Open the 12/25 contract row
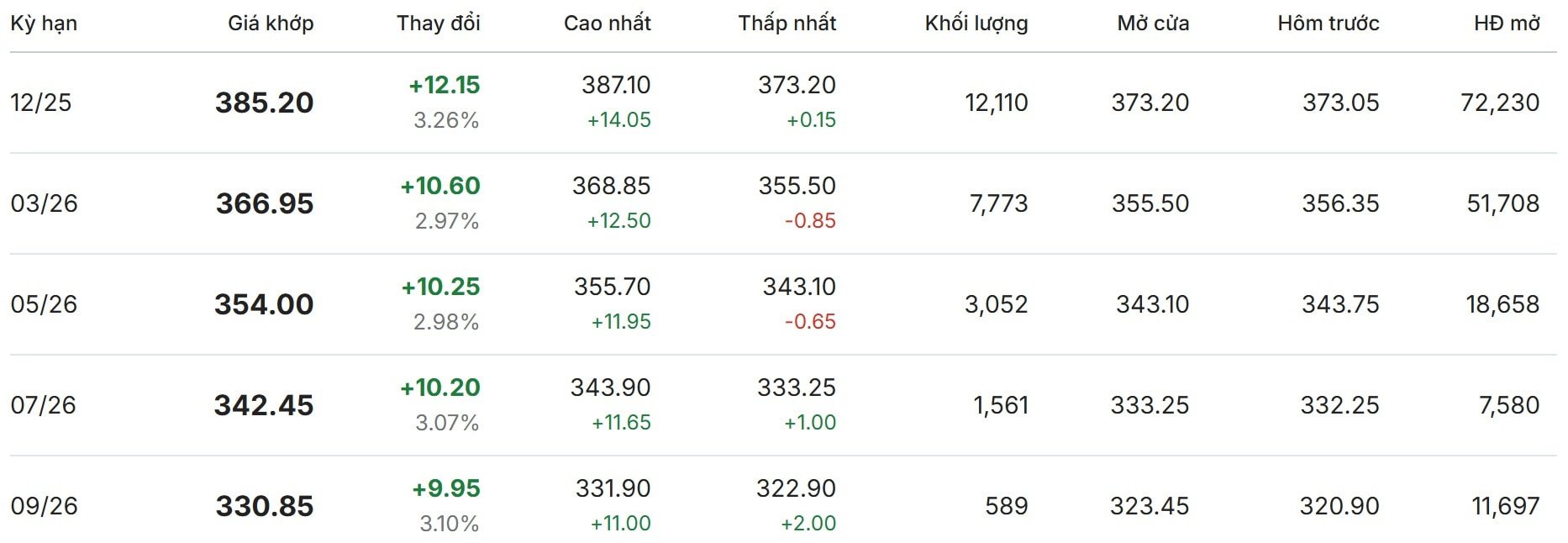Viewport: 1568px width, 543px height. point(41,103)
